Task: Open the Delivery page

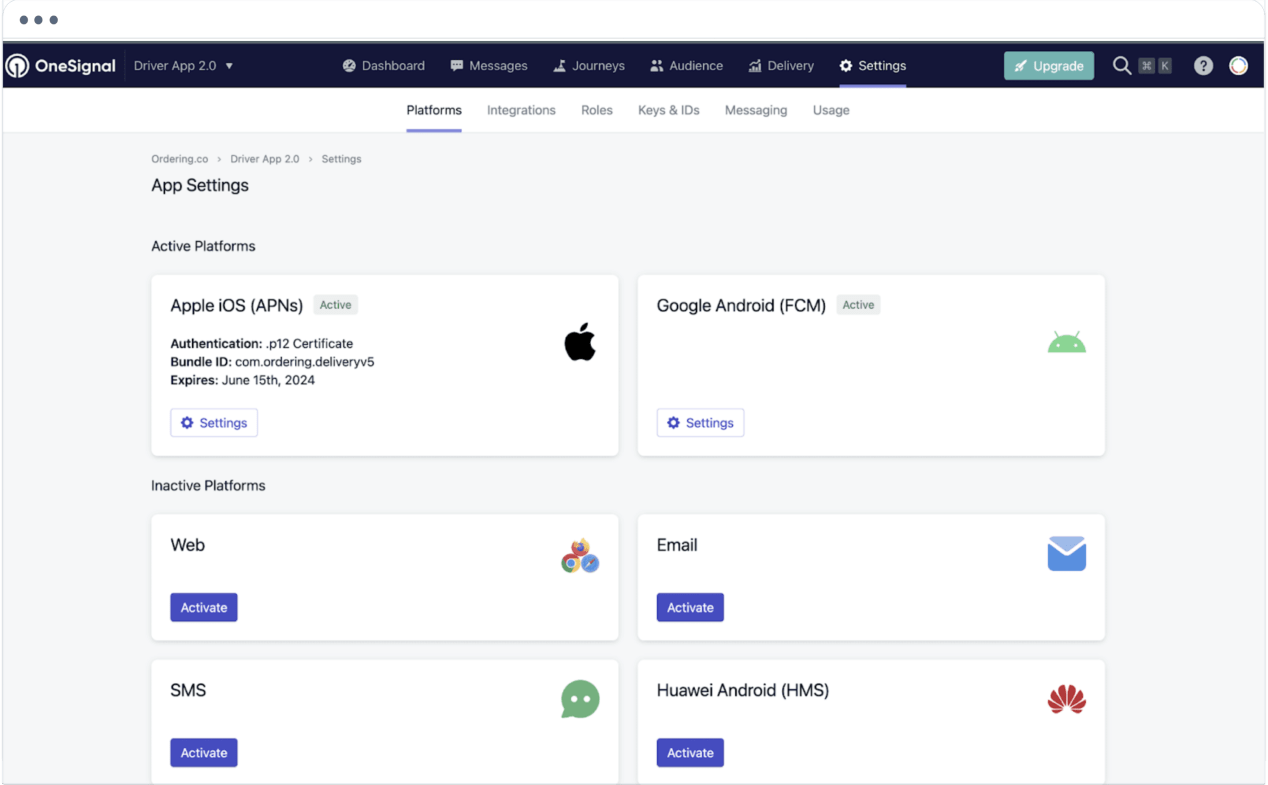Action: coord(780,66)
